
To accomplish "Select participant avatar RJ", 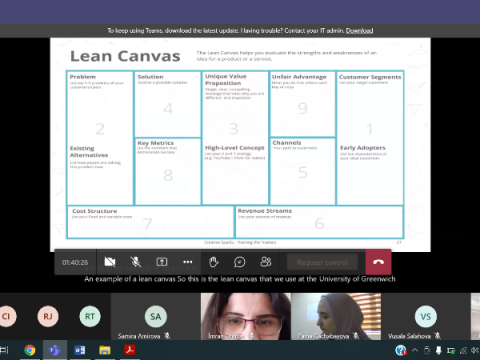I will tap(48, 316).
